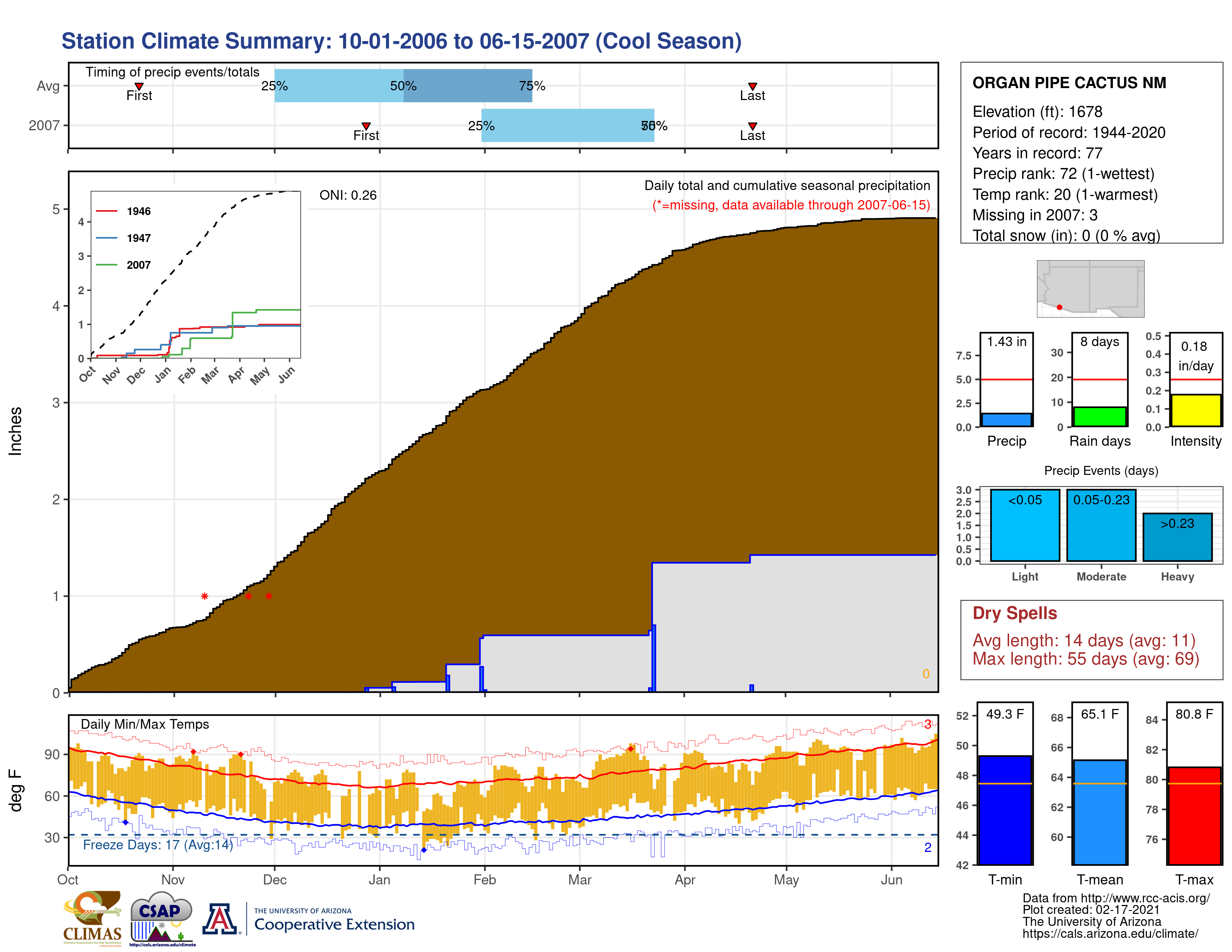Click the blue Precip bar

[x=1007, y=420]
